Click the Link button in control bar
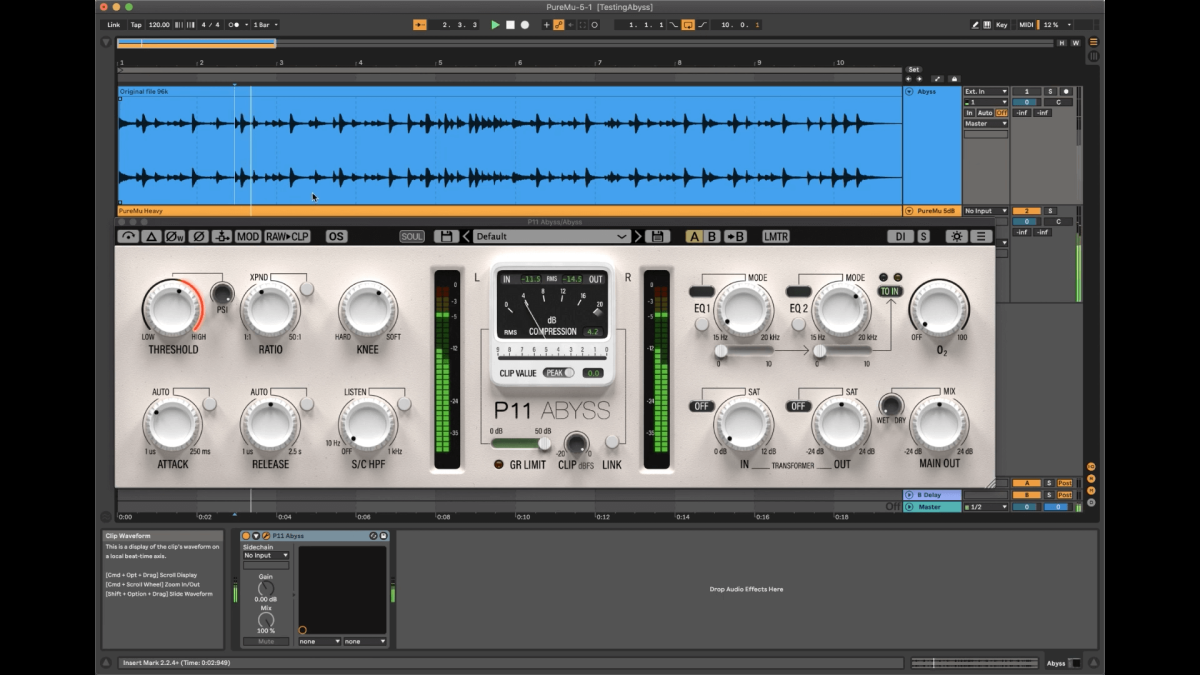1200x675 pixels. pyautogui.click(x=114, y=24)
